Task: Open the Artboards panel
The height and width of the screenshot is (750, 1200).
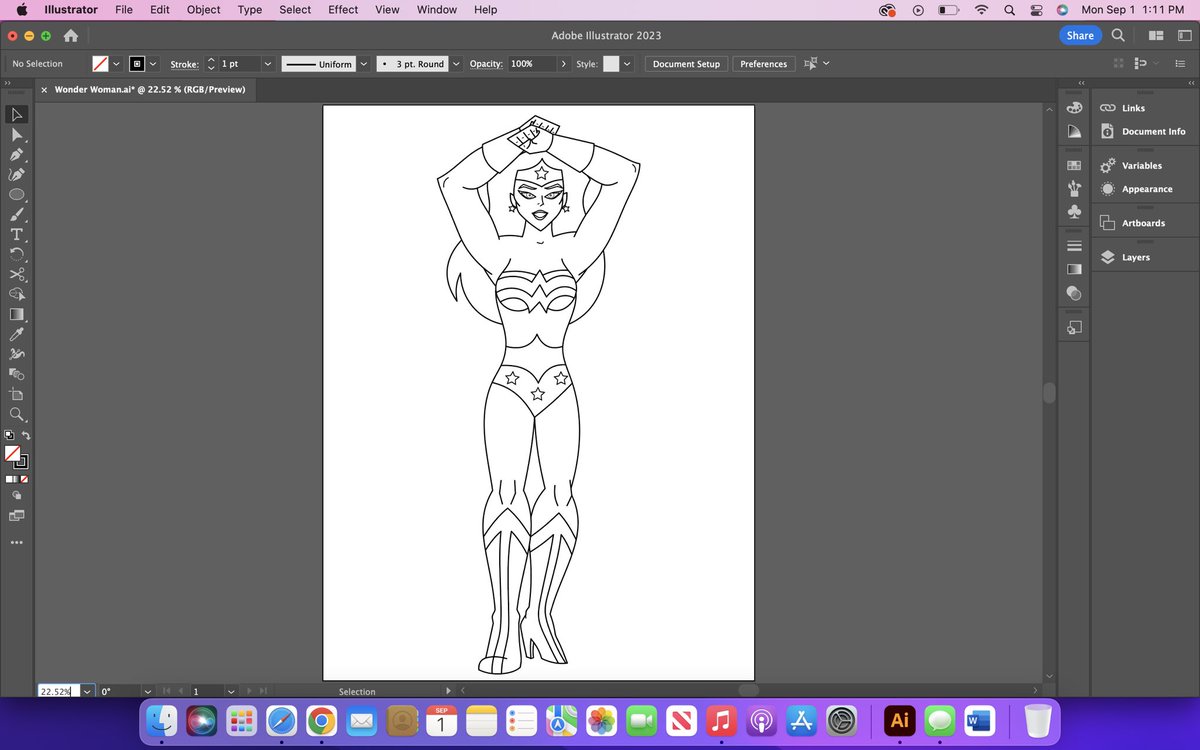Action: 1143,223
